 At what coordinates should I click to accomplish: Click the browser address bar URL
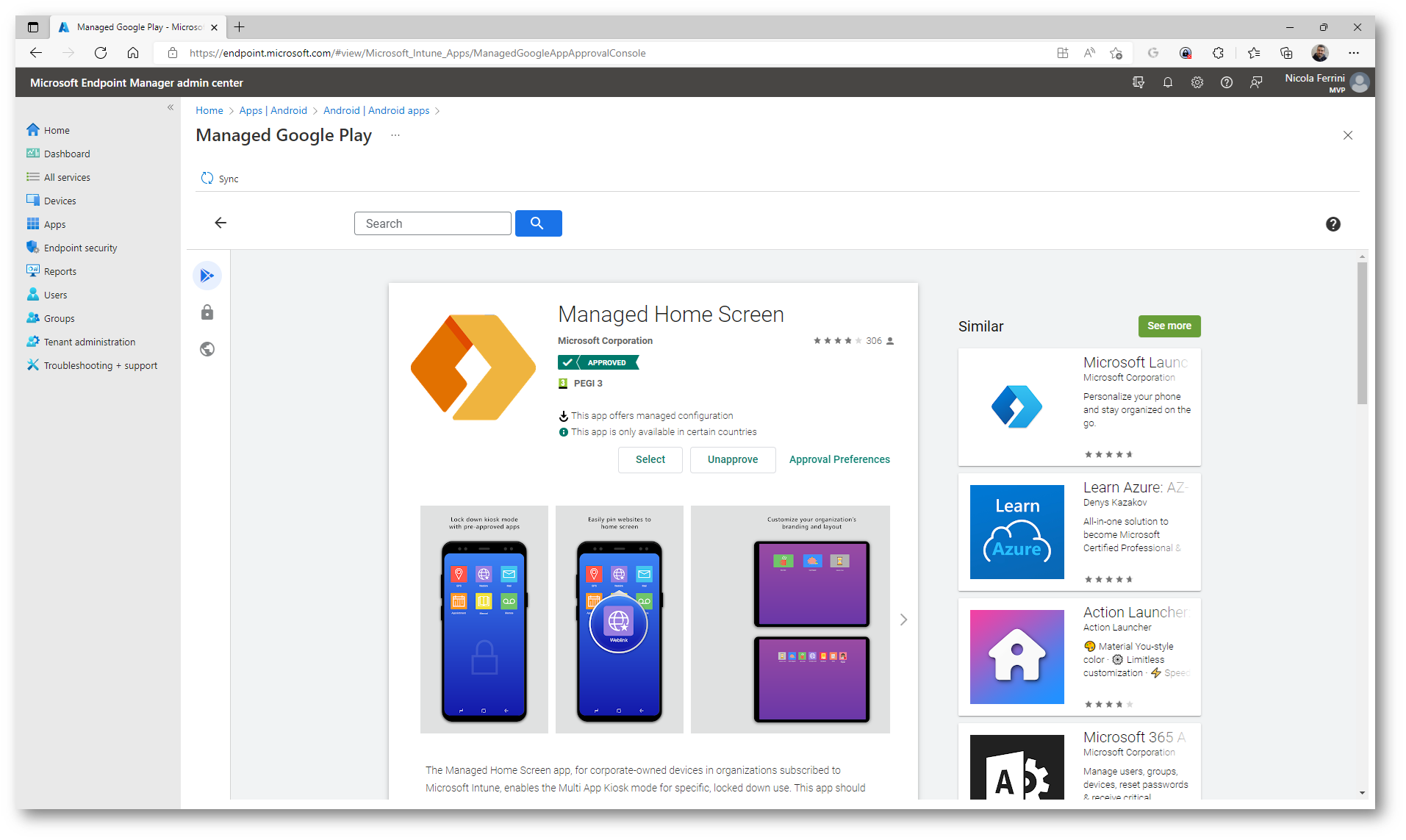(417, 53)
